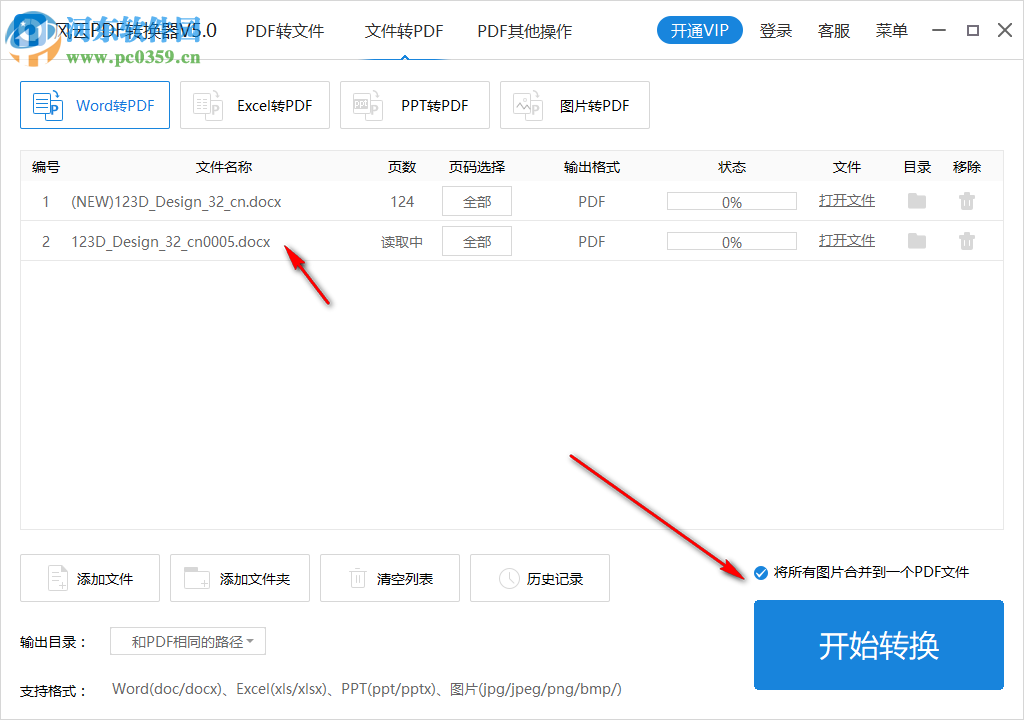The height and width of the screenshot is (720, 1024).
Task: Click delete trash icon for 123D_Design_32_cn0005.docx row
Action: [967, 241]
